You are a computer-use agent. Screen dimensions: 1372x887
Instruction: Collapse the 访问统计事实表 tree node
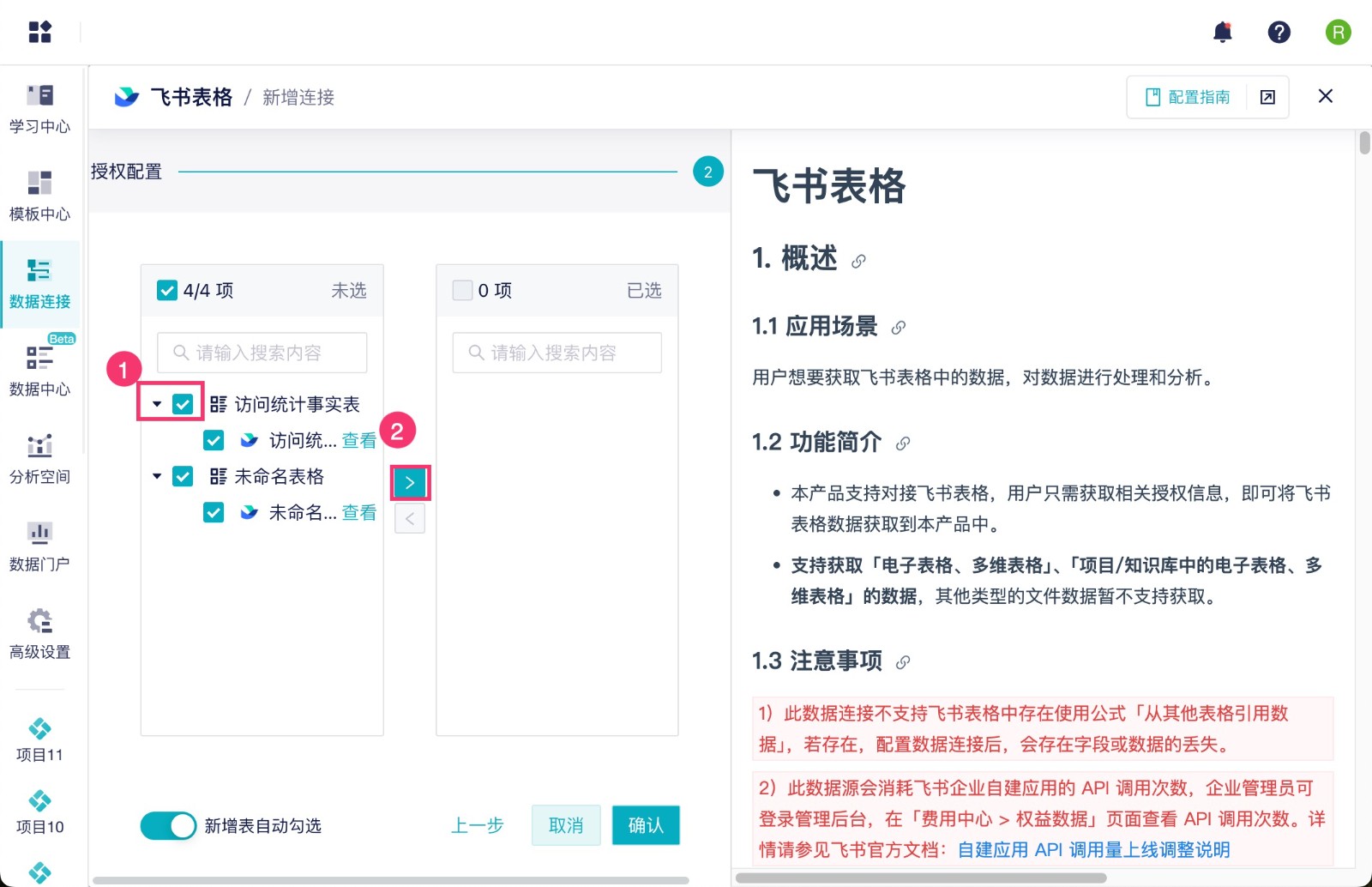[x=157, y=404]
